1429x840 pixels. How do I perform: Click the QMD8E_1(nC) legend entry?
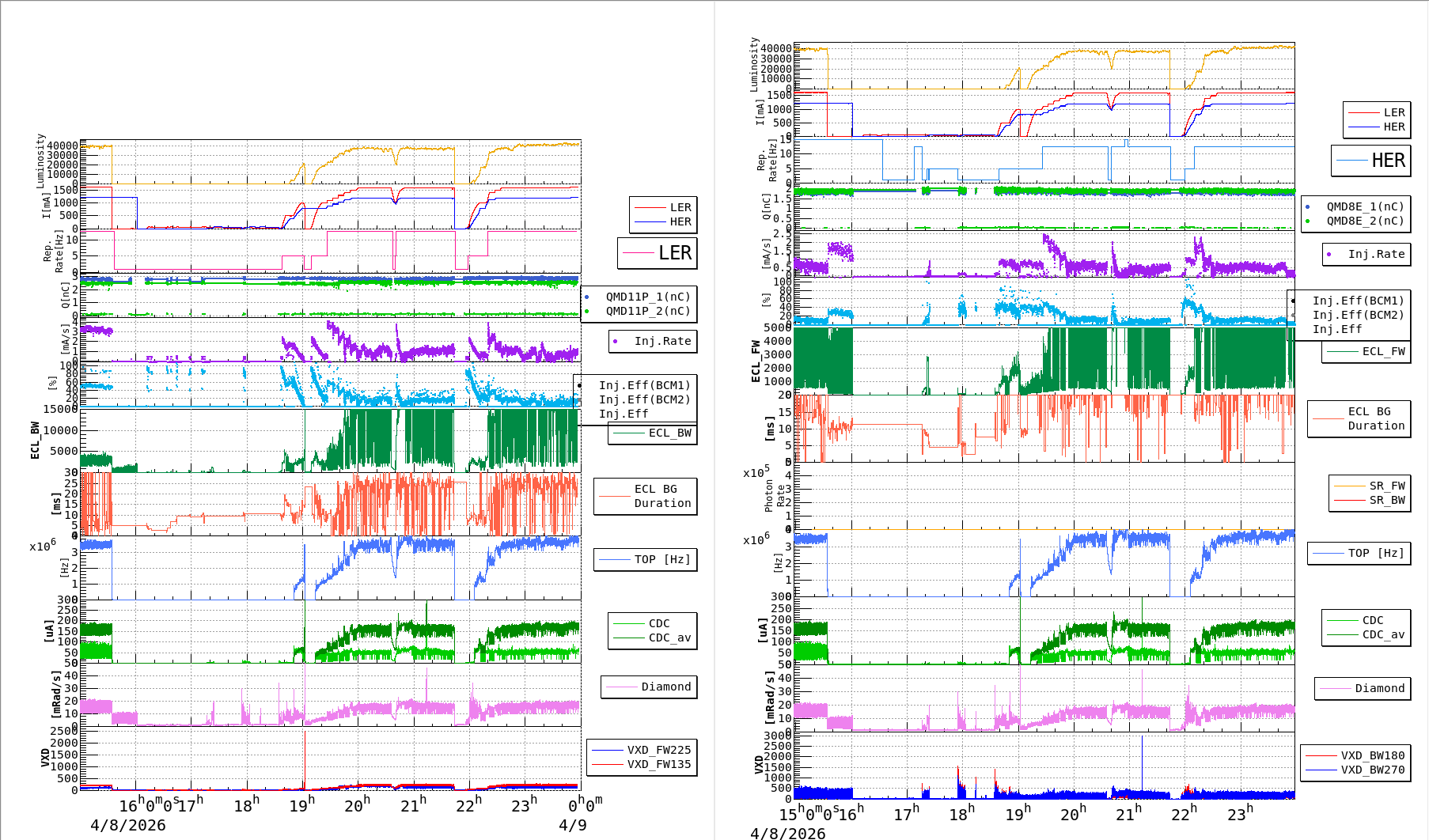pos(1355,206)
